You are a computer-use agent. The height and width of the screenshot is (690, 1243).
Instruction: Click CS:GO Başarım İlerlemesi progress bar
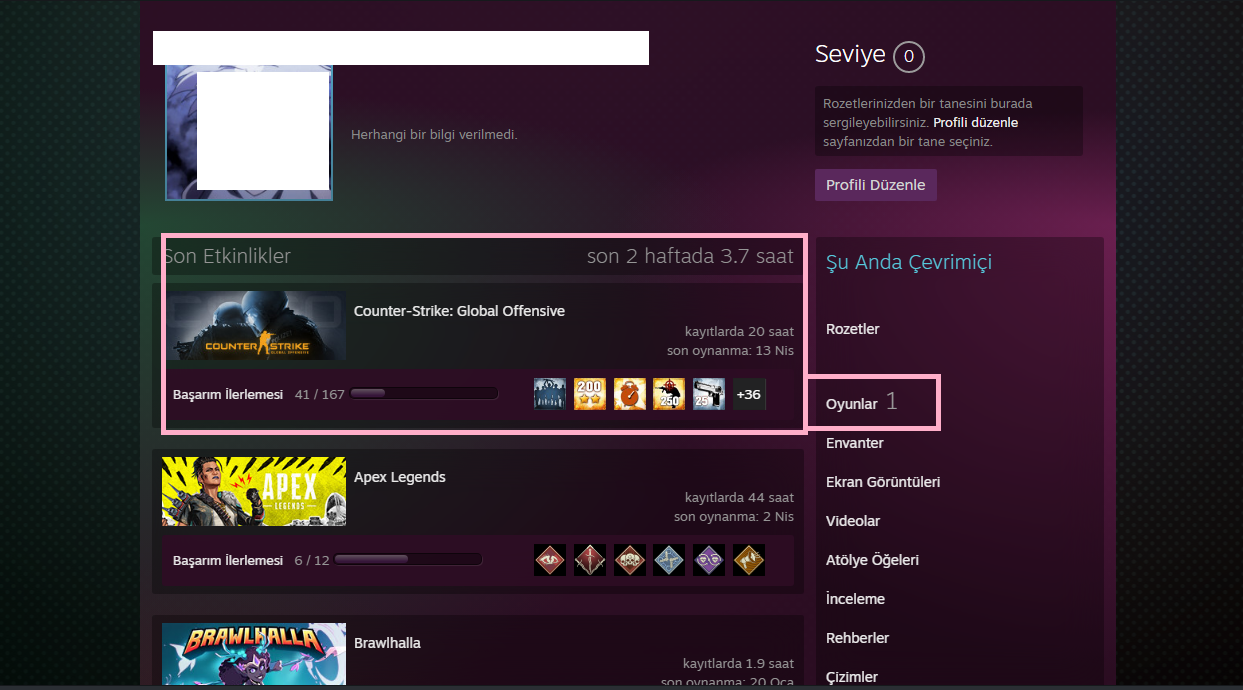424,394
